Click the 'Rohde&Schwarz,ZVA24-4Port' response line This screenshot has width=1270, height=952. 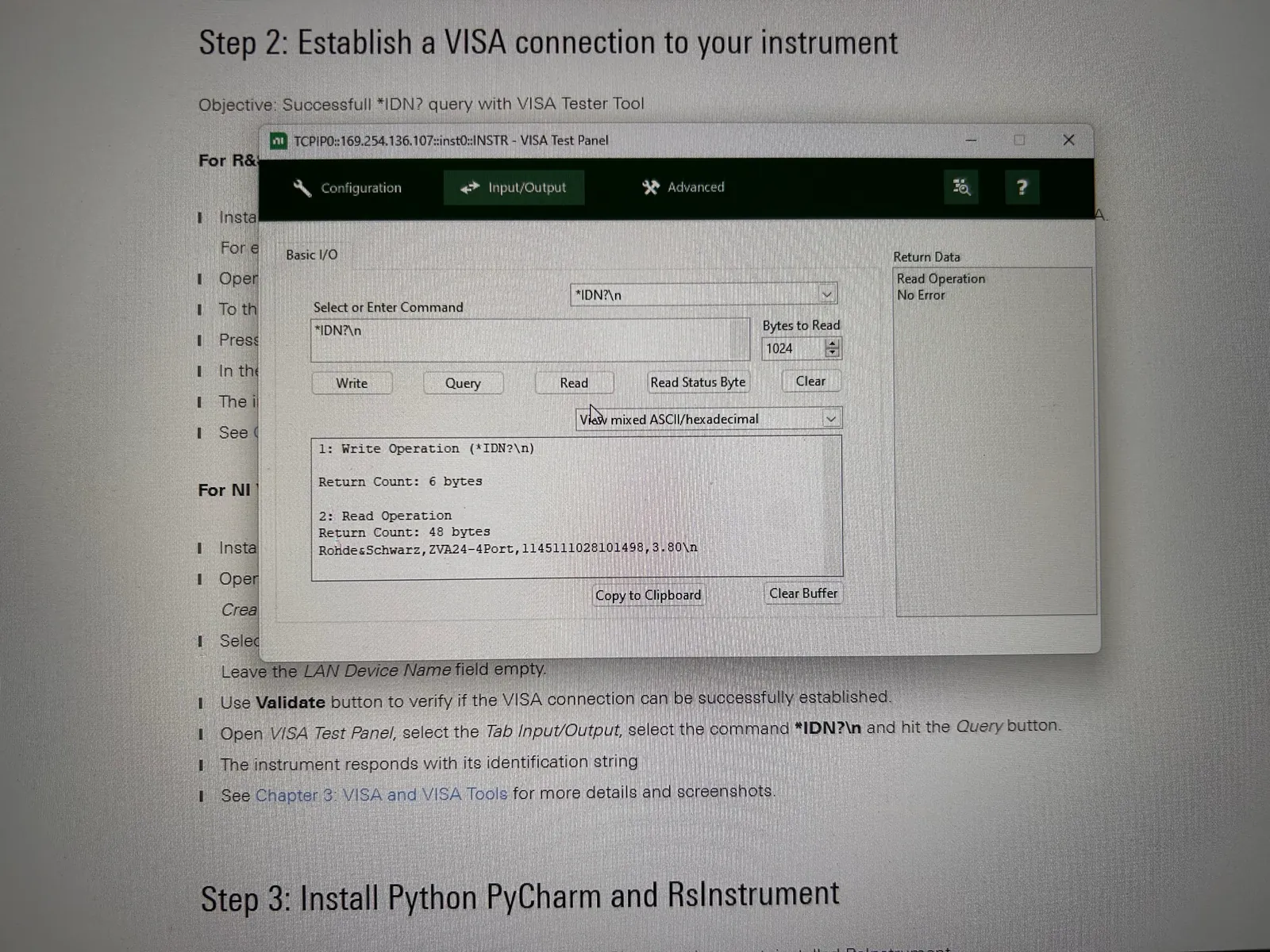508,548
